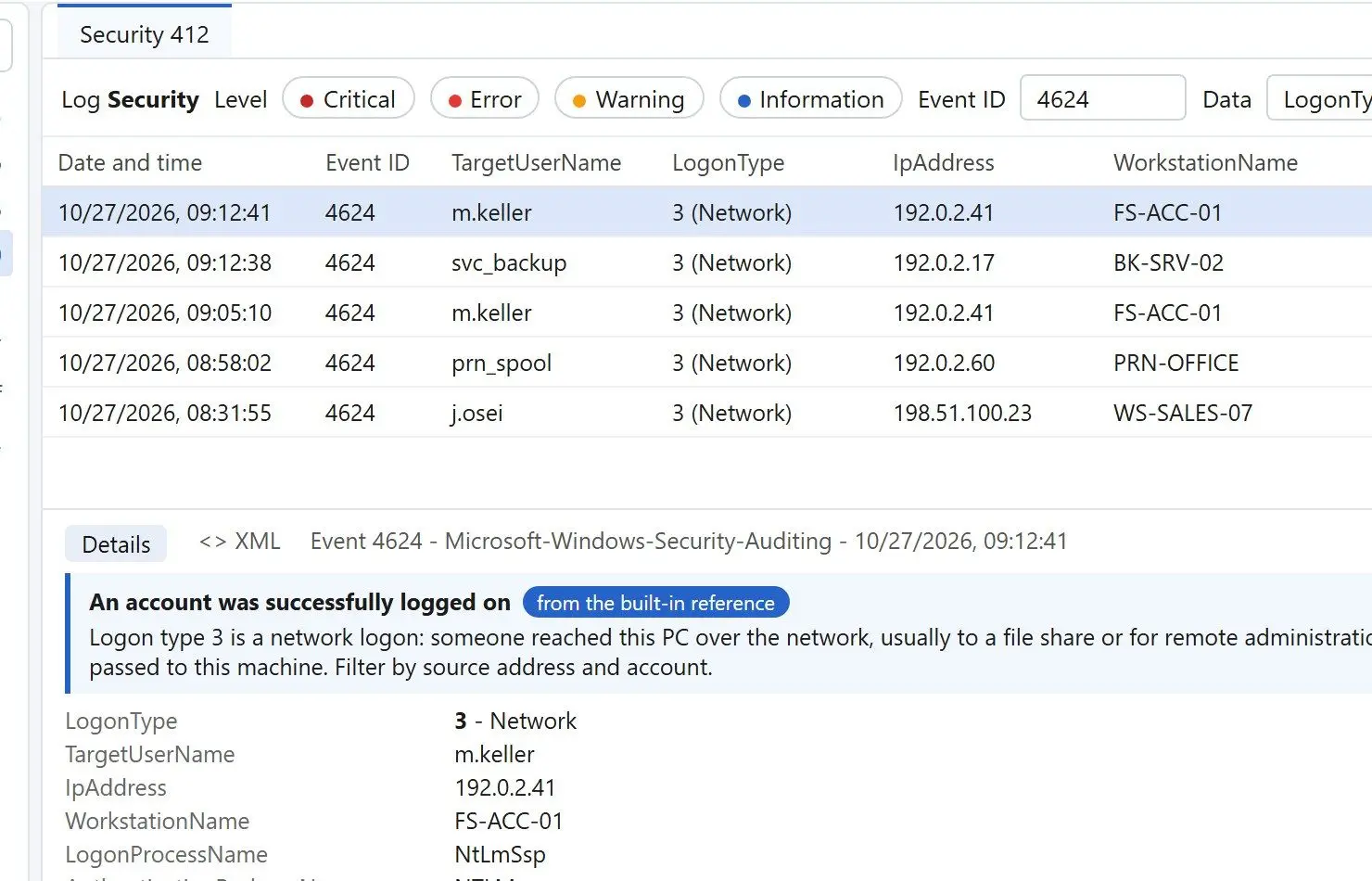Image resolution: width=1372 pixels, height=881 pixels.
Task: Select the 09:05:10 m.keller event row
Action: click(x=707, y=313)
